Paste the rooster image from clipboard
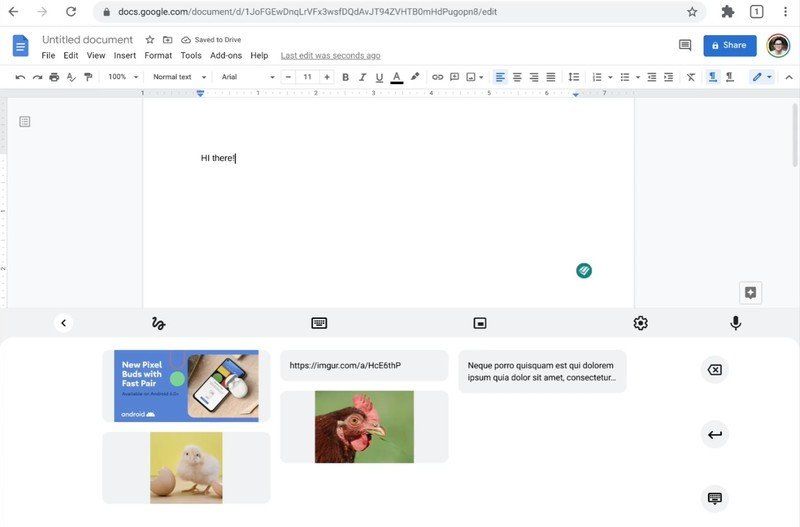The image size is (800, 527). point(364,427)
